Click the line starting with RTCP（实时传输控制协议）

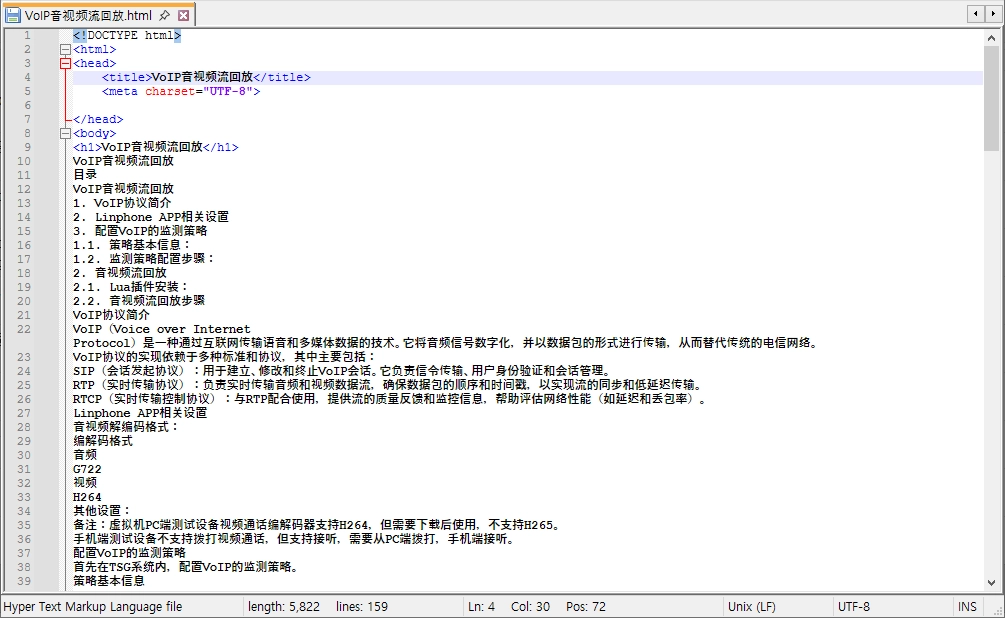pyautogui.click(x=391, y=399)
